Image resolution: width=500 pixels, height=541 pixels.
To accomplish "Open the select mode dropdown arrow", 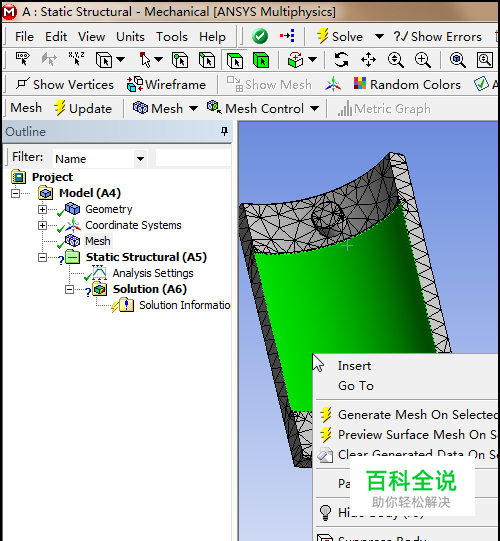I will [120, 60].
